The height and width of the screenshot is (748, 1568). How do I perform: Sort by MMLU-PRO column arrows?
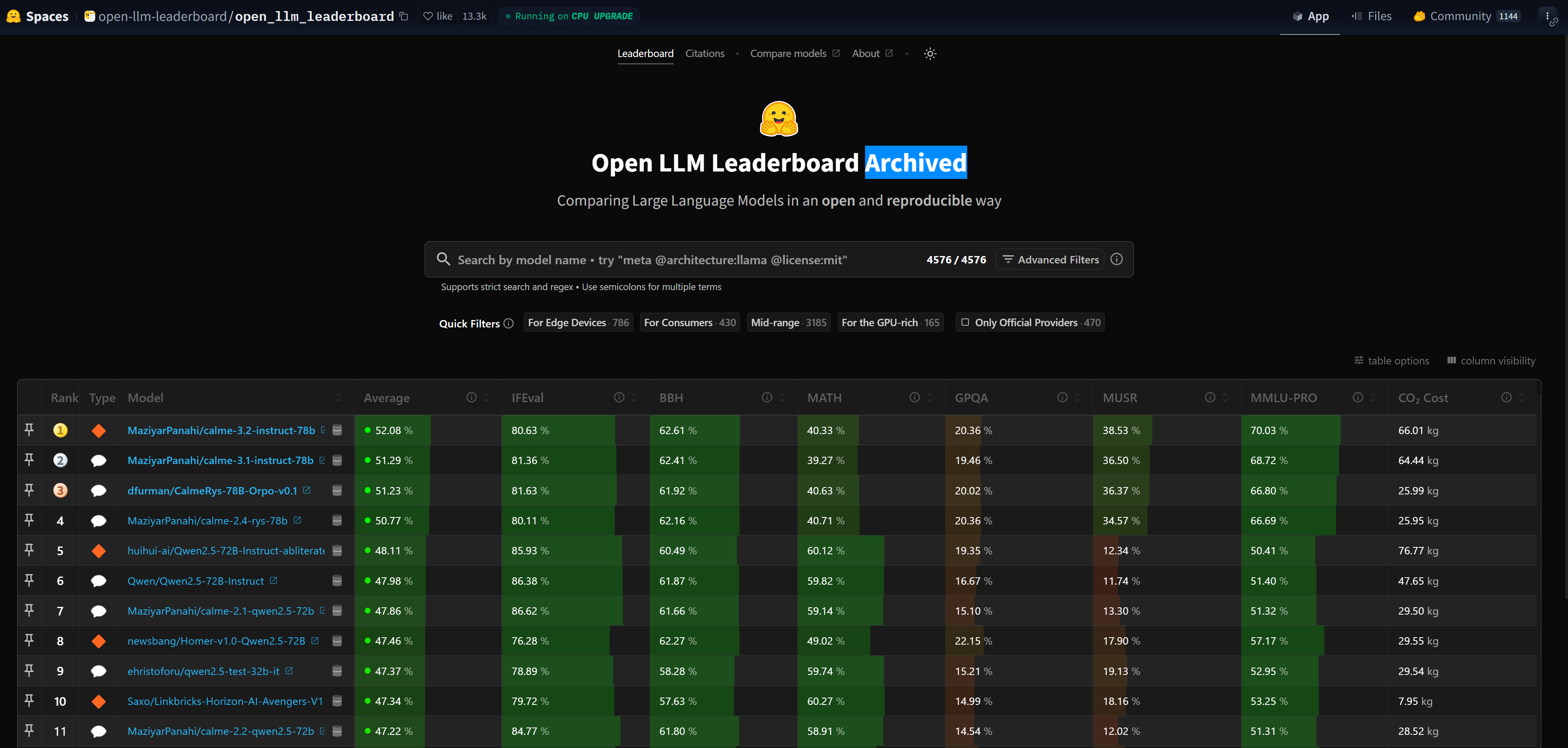1373,398
